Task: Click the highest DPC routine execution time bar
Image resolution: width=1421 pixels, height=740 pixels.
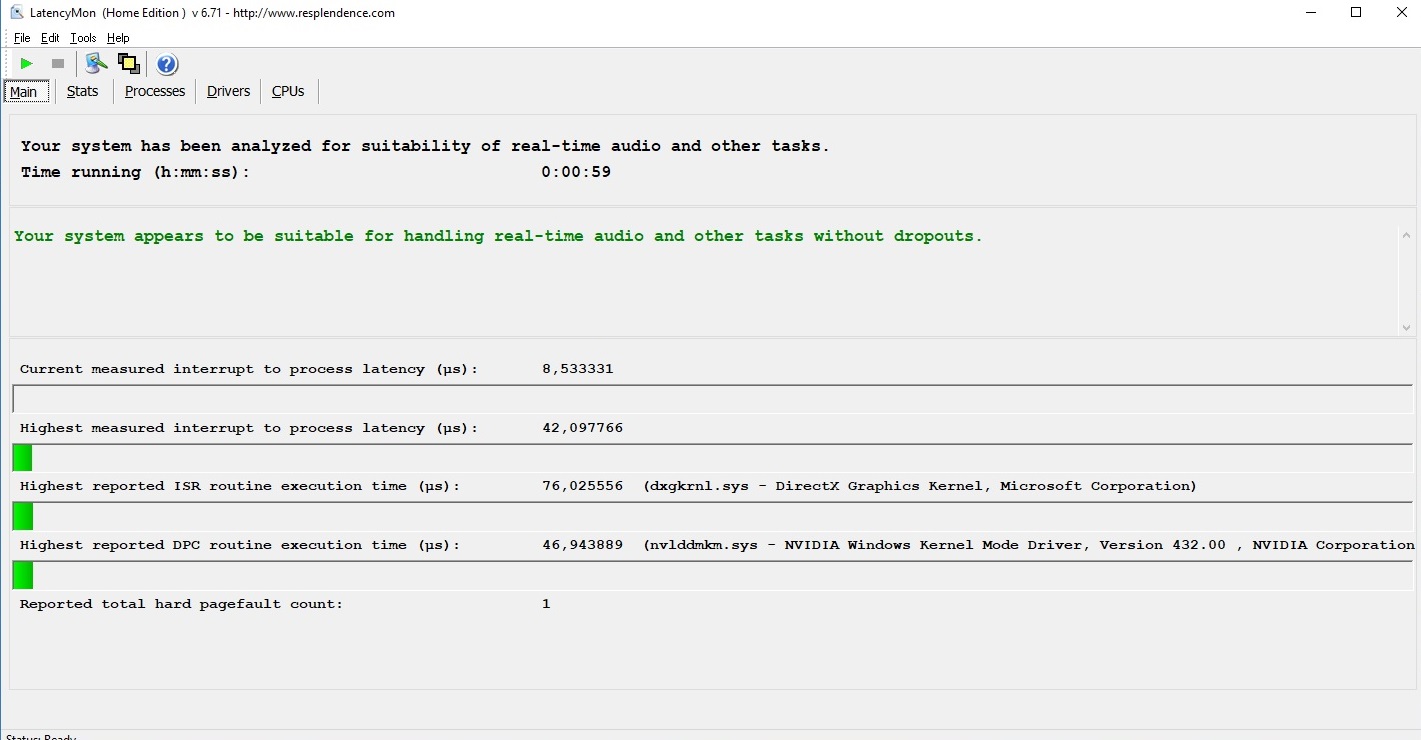Action: point(712,575)
